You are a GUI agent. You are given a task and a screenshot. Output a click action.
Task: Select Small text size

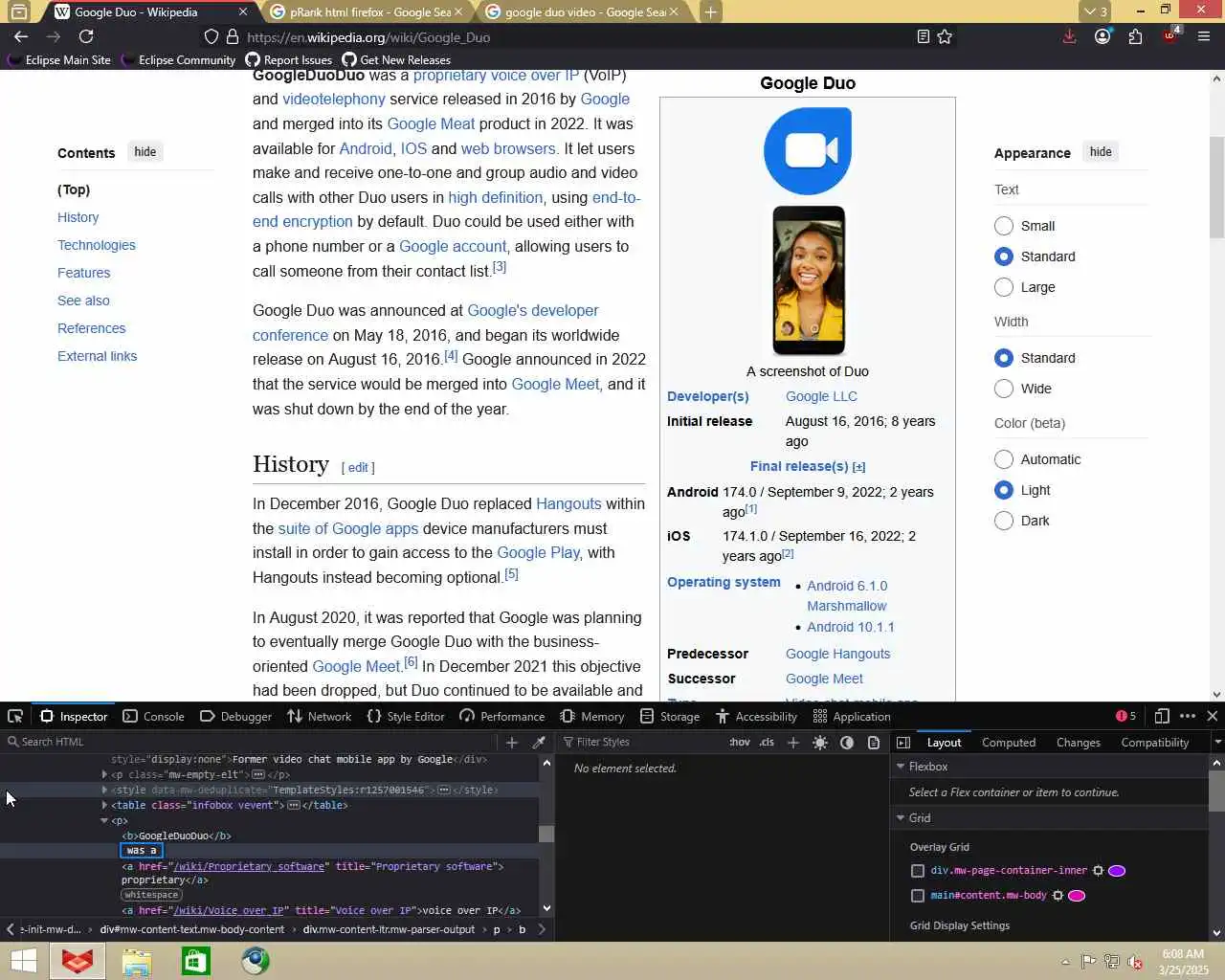pyautogui.click(x=1004, y=226)
